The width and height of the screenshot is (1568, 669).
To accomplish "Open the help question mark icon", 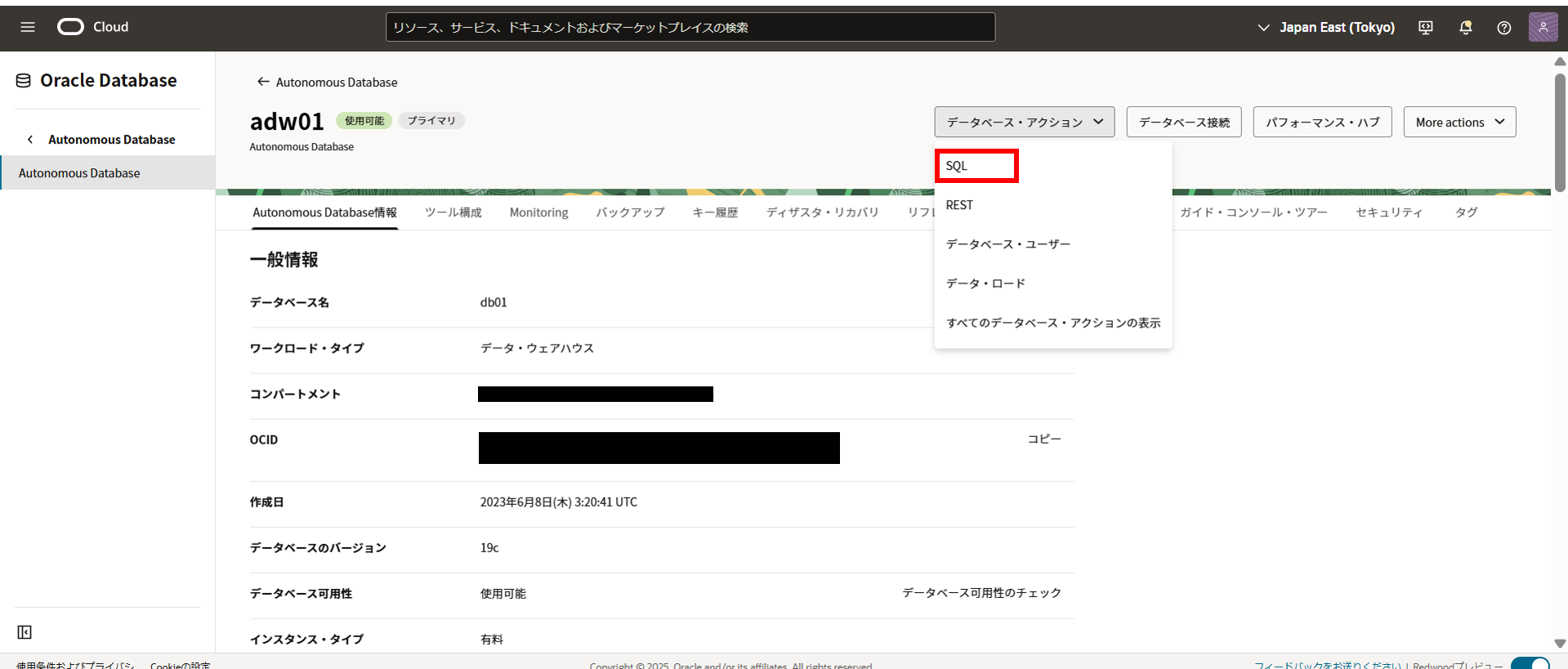I will tap(1504, 28).
